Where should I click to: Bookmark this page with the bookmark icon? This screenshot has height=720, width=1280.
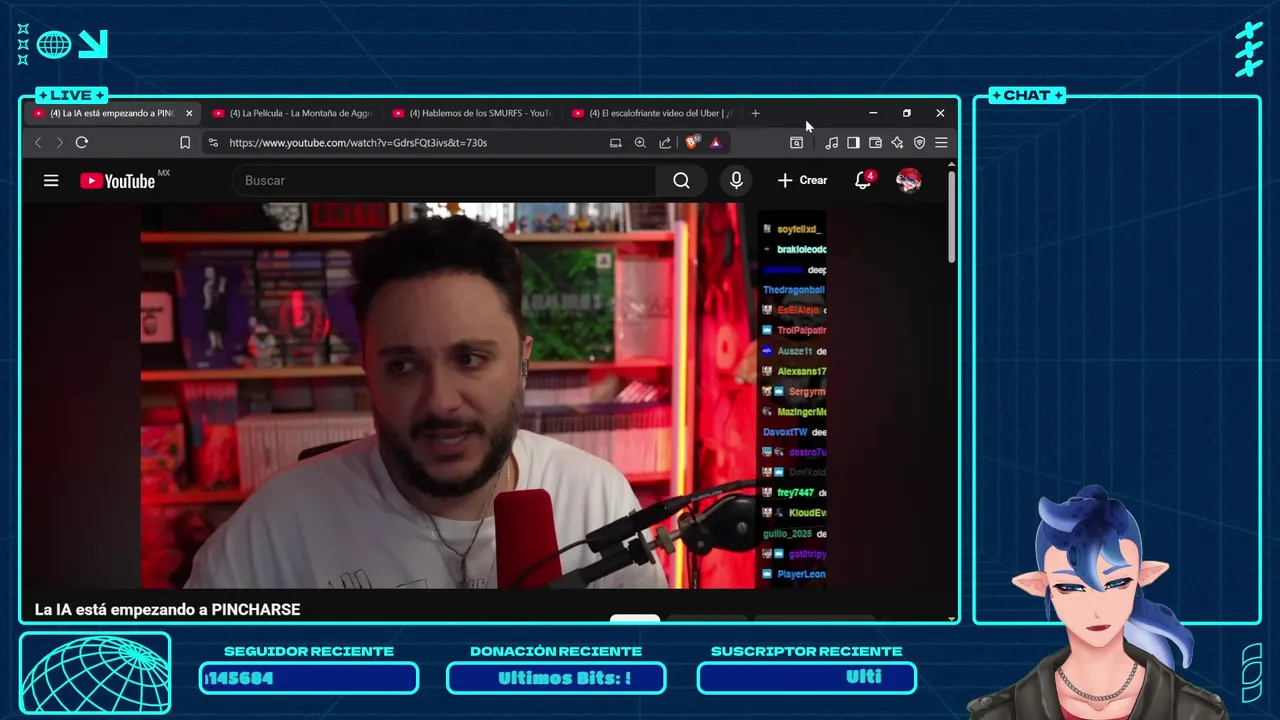(185, 143)
